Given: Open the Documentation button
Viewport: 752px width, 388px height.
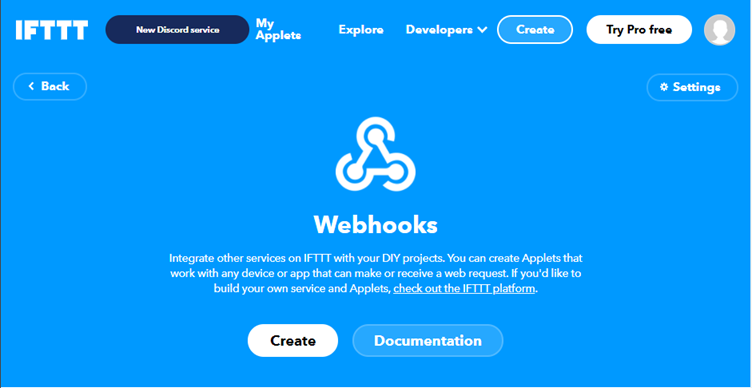Looking at the screenshot, I should (x=427, y=341).
